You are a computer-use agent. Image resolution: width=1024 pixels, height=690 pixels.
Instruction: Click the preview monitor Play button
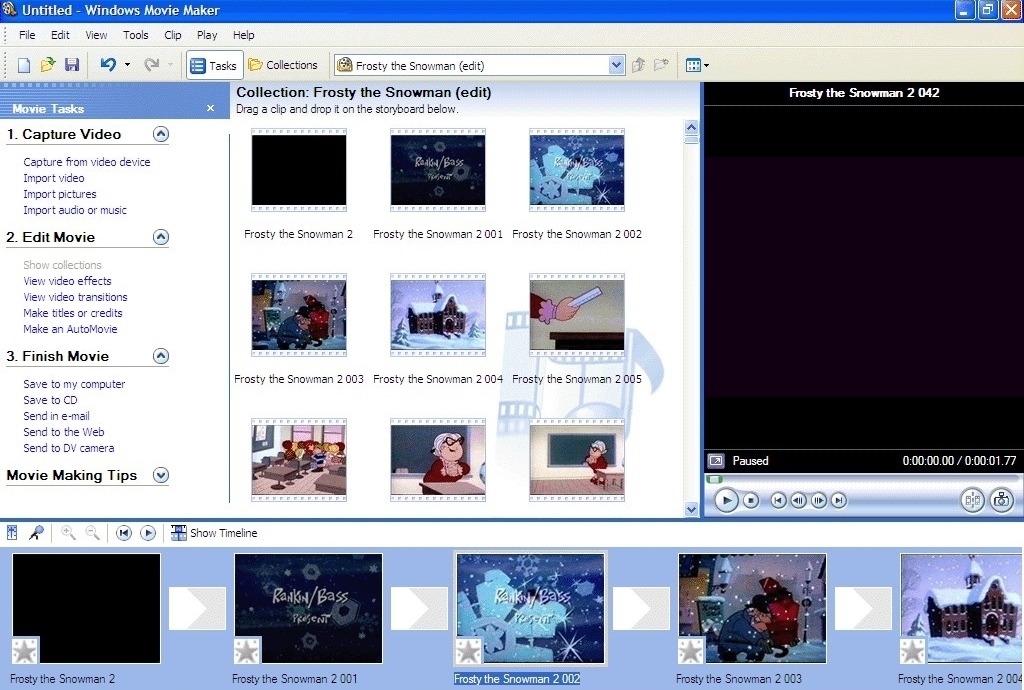[x=726, y=501]
